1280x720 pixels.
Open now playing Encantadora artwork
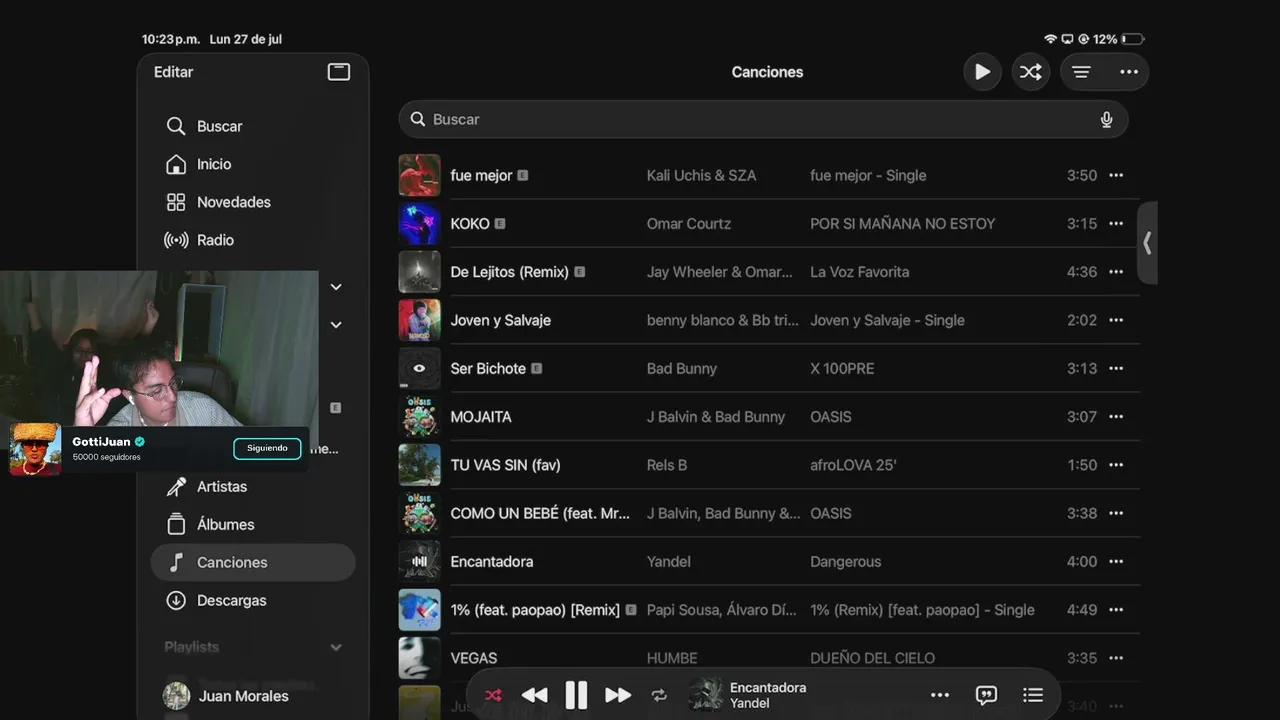point(706,695)
